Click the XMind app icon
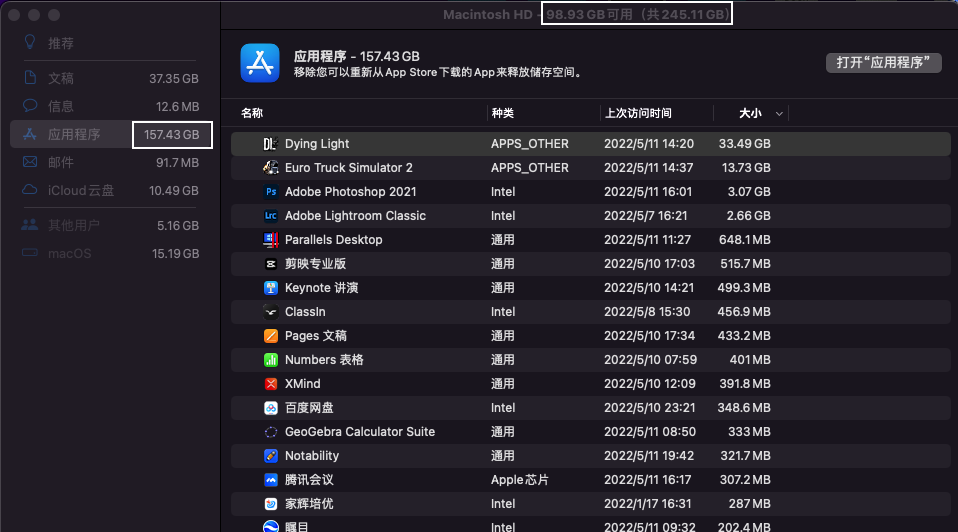Image resolution: width=958 pixels, height=532 pixels. 270,384
